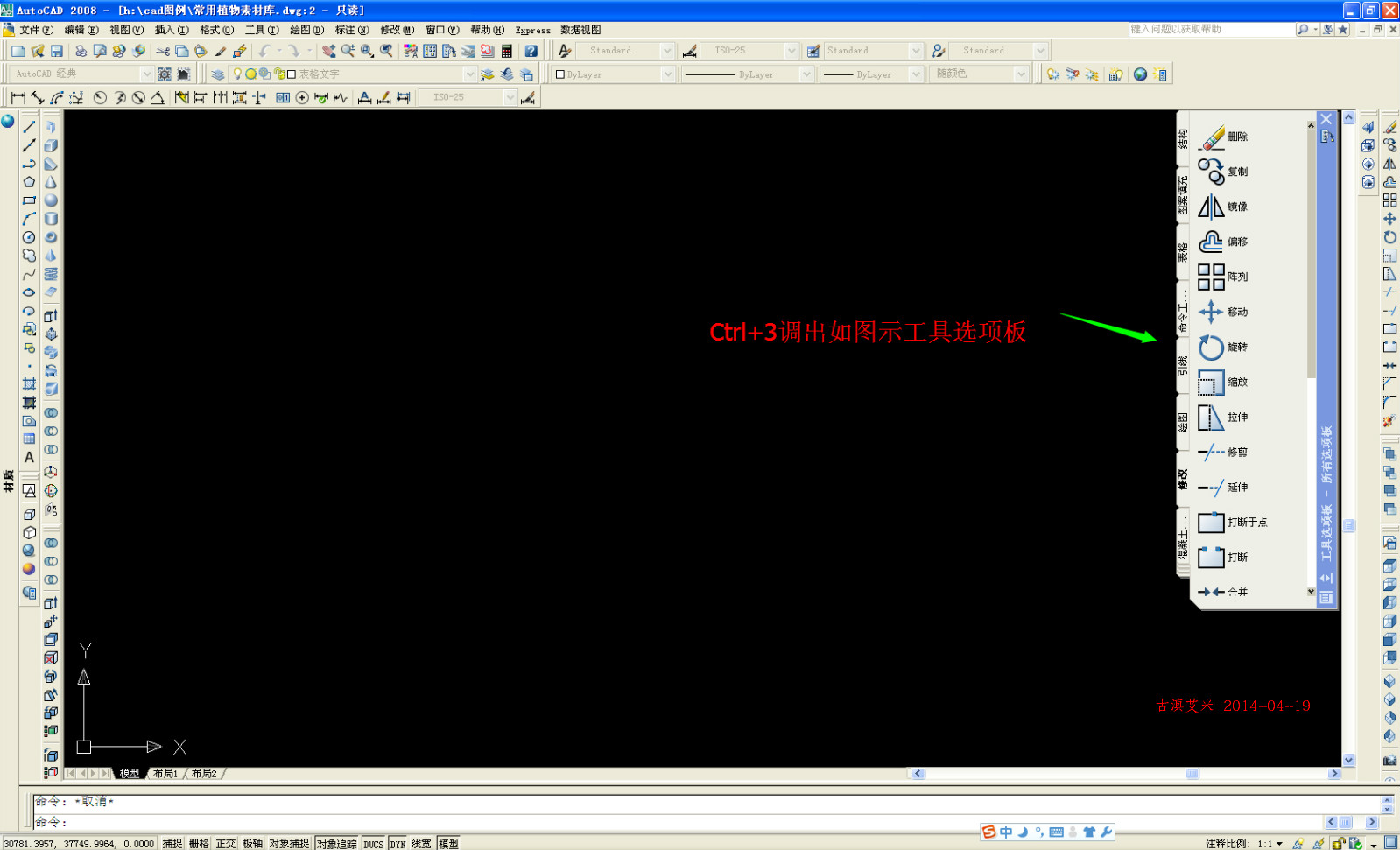This screenshot has height=850, width=1400.
Task: Select the 删除 (Erase) tool in the tool palette
Action: [1224, 137]
